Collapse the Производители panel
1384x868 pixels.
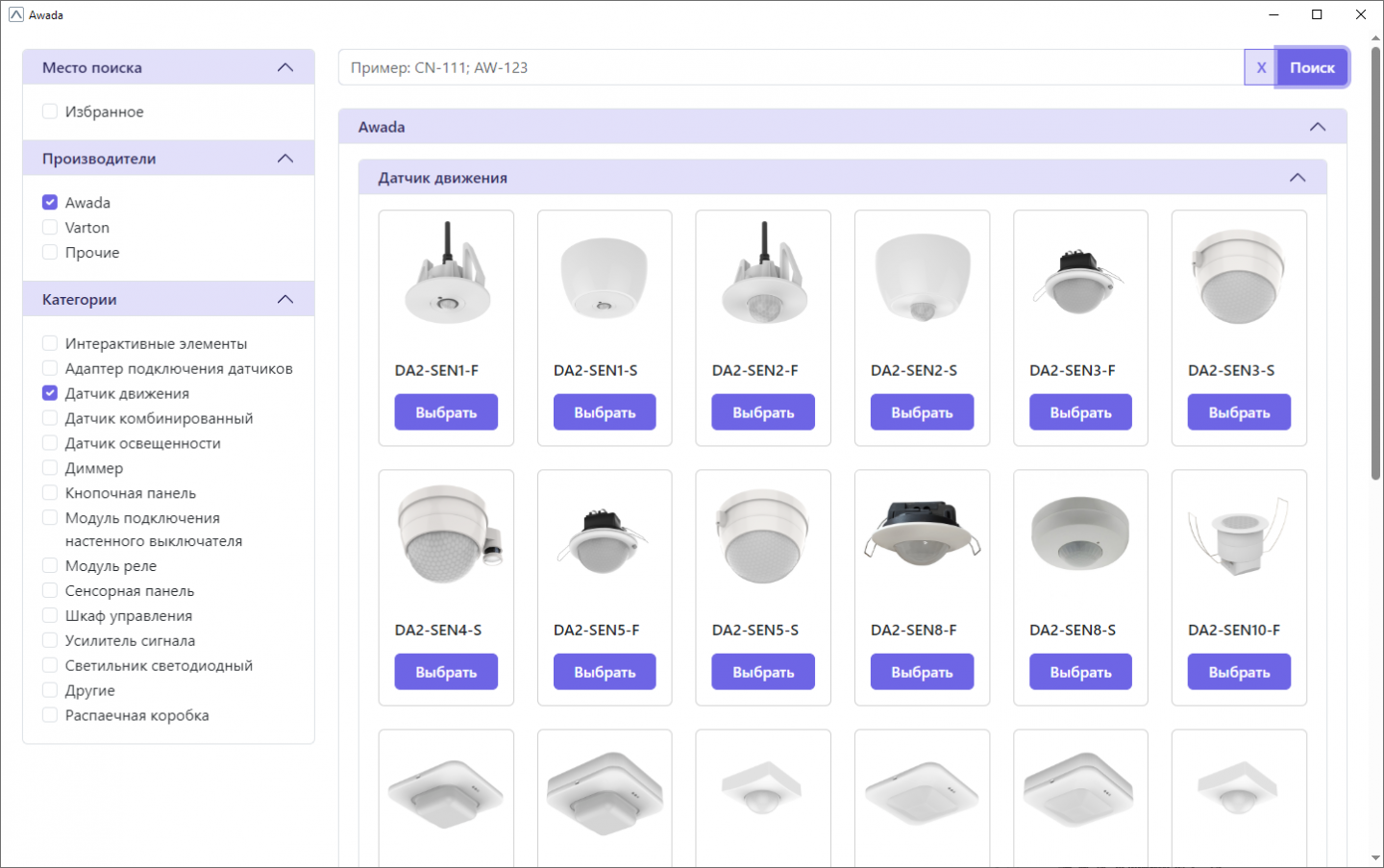tap(285, 159)
